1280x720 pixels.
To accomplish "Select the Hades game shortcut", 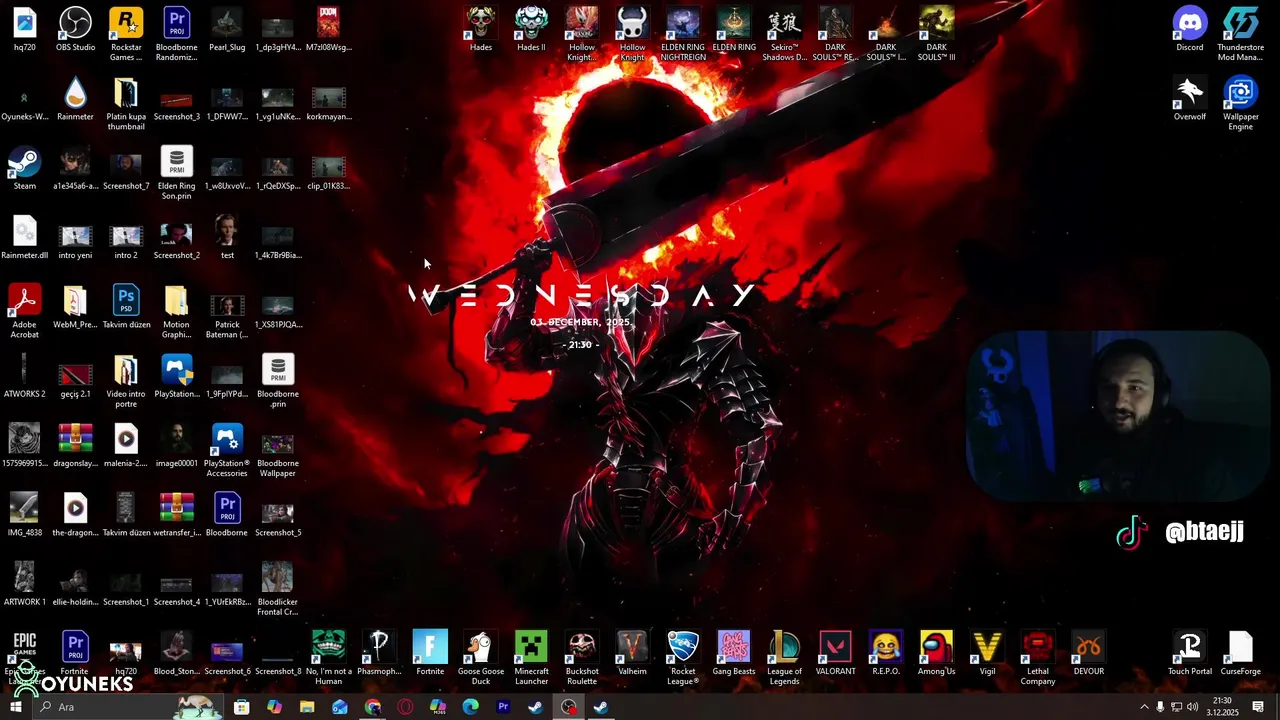I will point(481,30).
